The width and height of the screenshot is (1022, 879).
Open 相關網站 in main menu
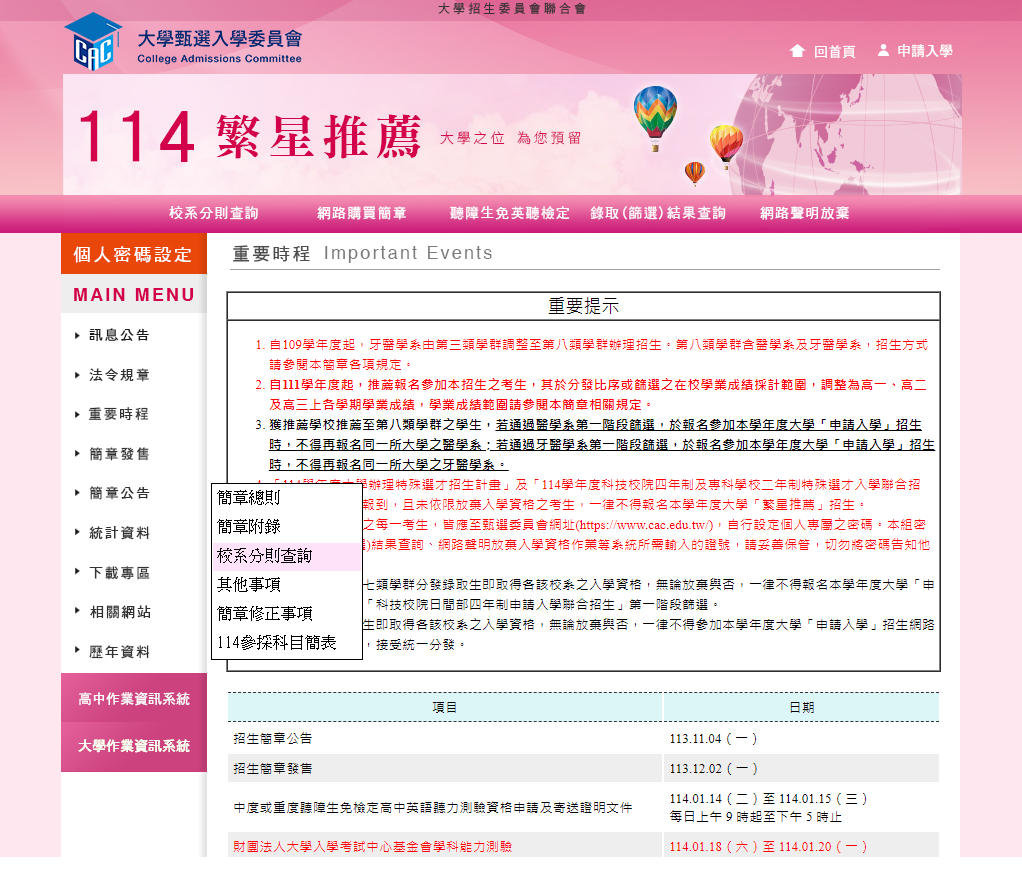(119, 612)
